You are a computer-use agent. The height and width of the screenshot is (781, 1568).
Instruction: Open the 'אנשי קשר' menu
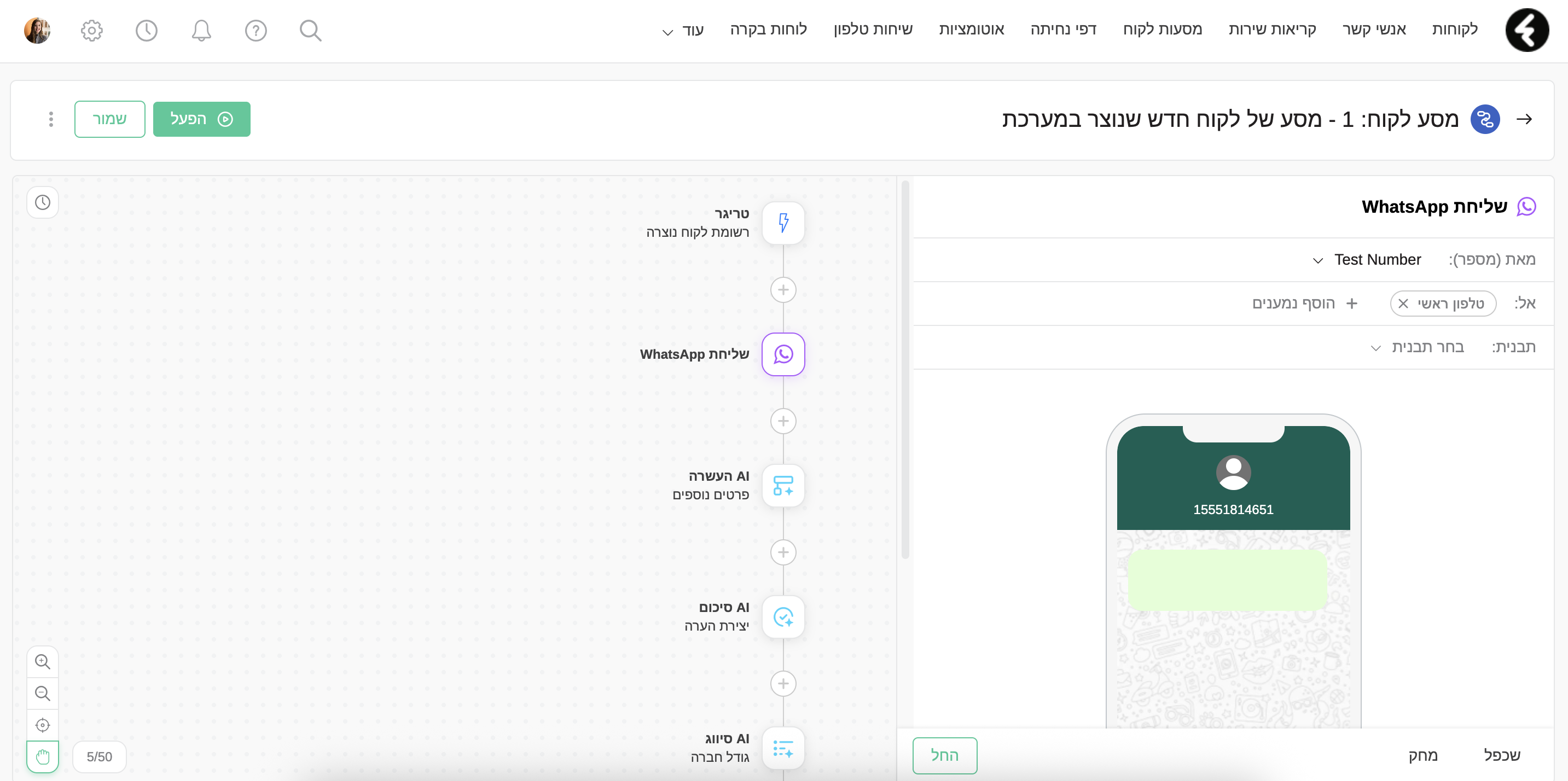click(1374, 29)
